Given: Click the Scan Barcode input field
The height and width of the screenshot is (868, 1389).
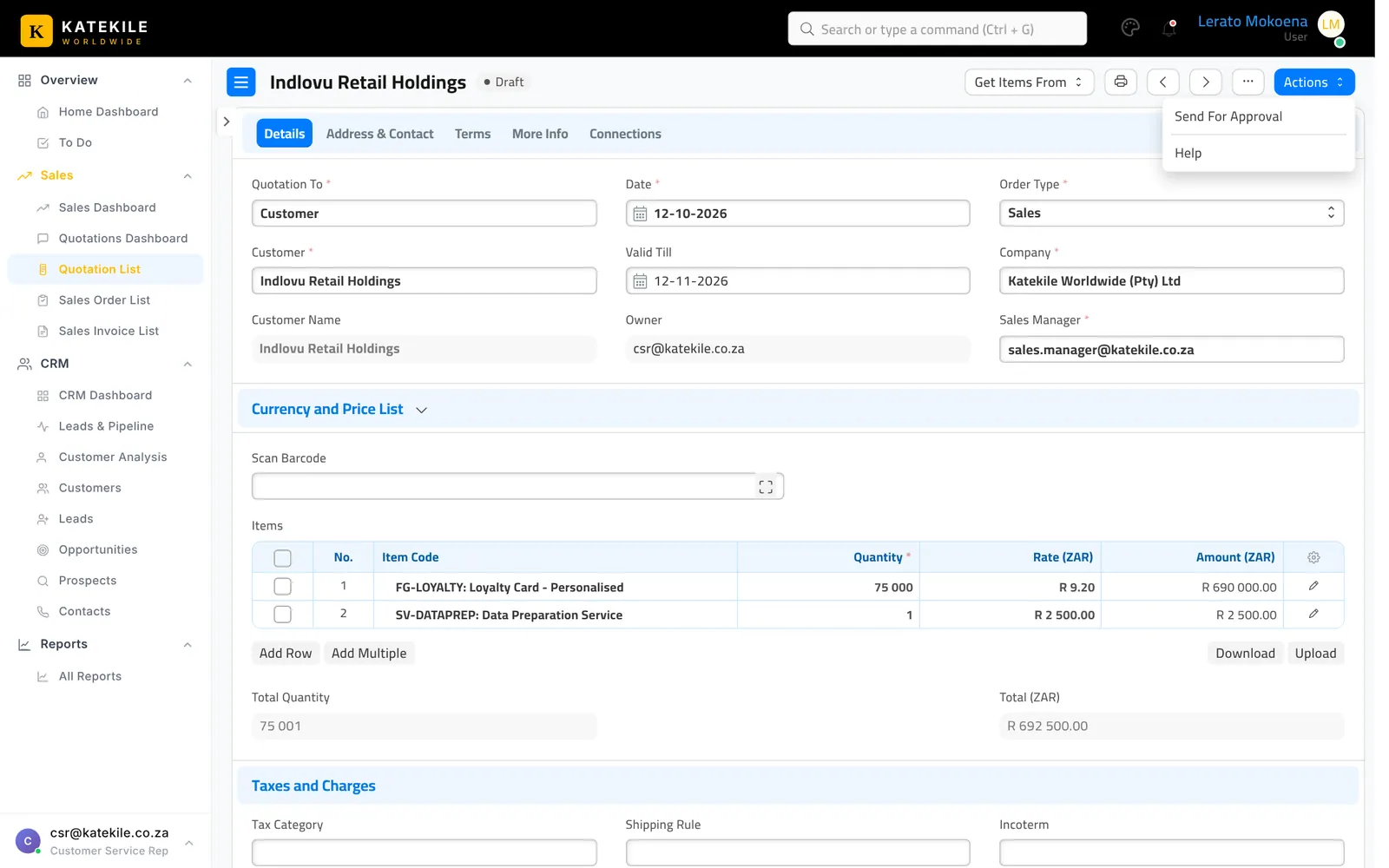Looking at the screenshot, I should pyautogui.click(x=517, y=486).
